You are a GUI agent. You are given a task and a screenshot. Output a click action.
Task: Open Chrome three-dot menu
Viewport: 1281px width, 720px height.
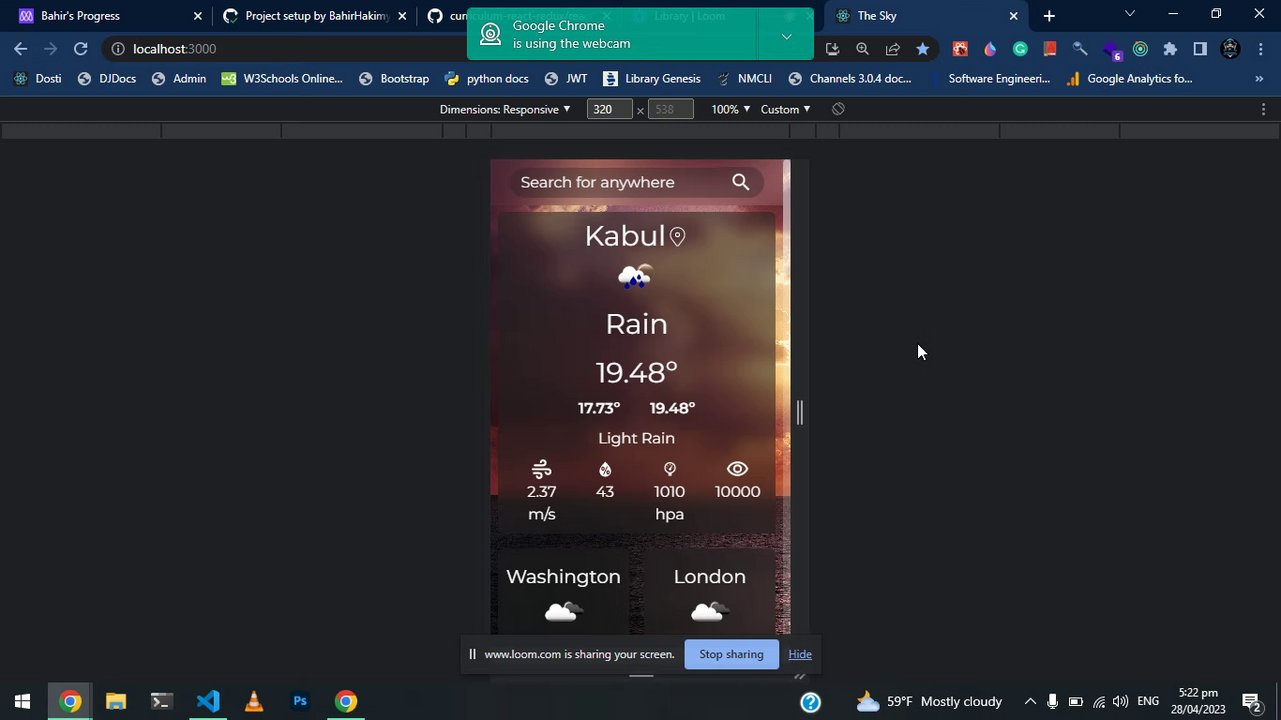[x=1260, y=49]
